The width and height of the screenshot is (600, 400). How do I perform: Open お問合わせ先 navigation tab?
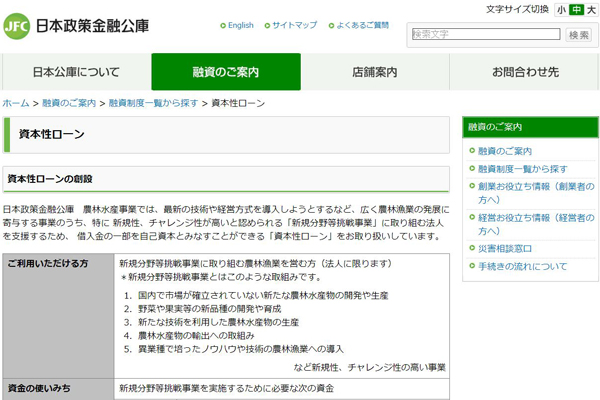tap(525, 72)
